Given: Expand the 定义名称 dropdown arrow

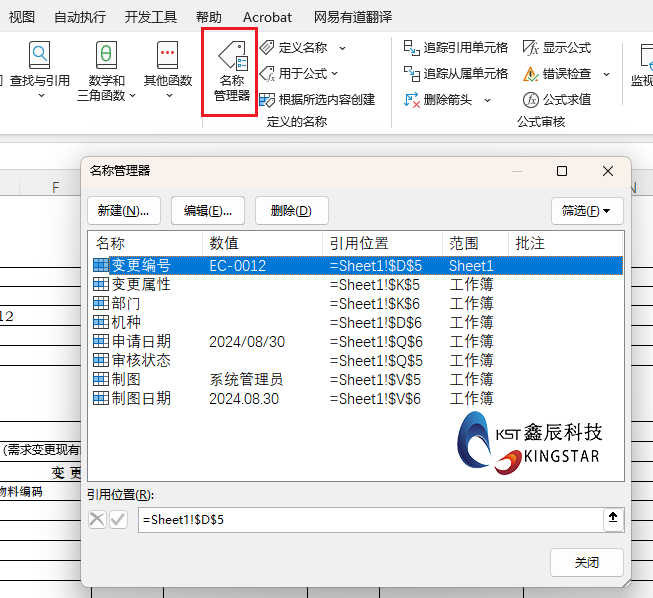Looking at the screenshot, I should pos(342,47).
